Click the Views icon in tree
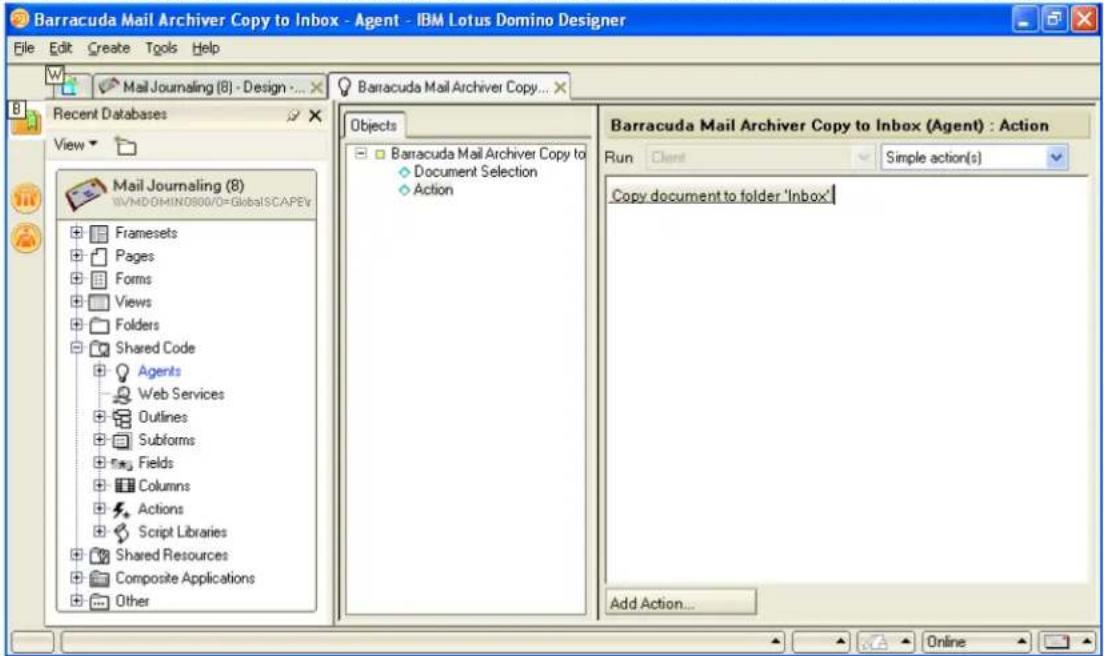Image resolution: width=1104 pixels, height=656 pixels. (x=99, y=303)
